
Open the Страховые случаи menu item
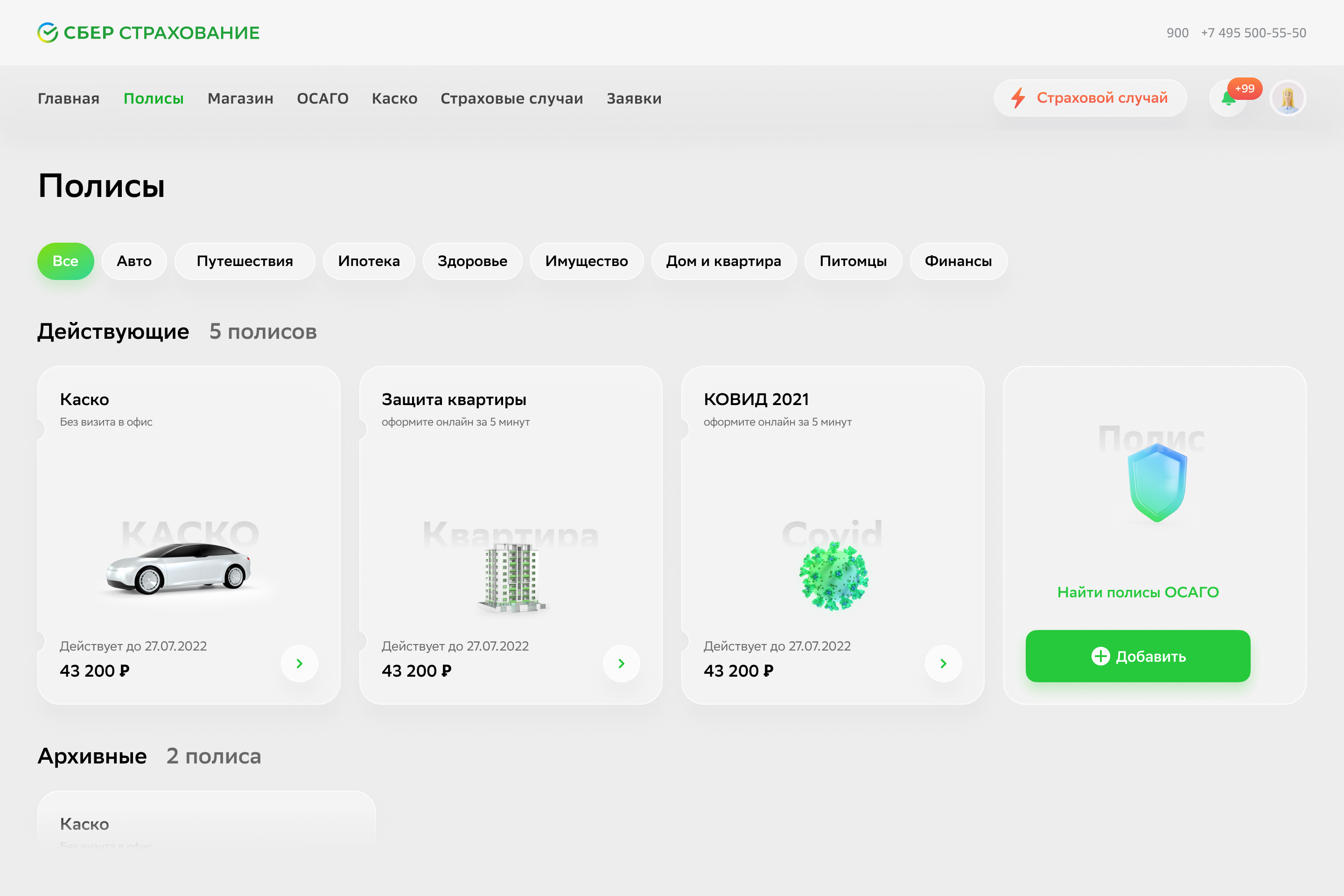pos(511,98)
